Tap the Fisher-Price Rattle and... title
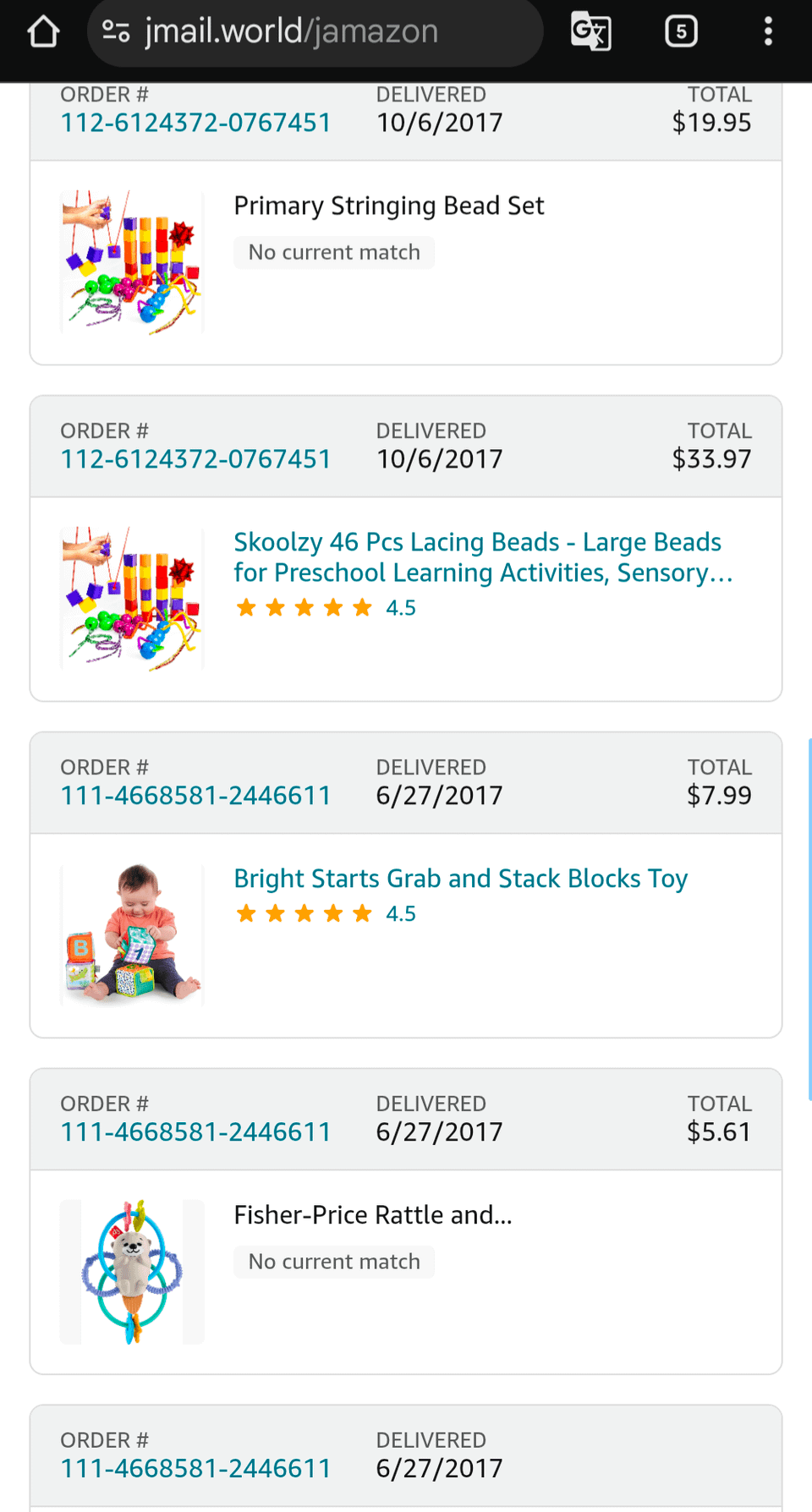The height and width of the screenshot is (1512, 812). 373,1215
